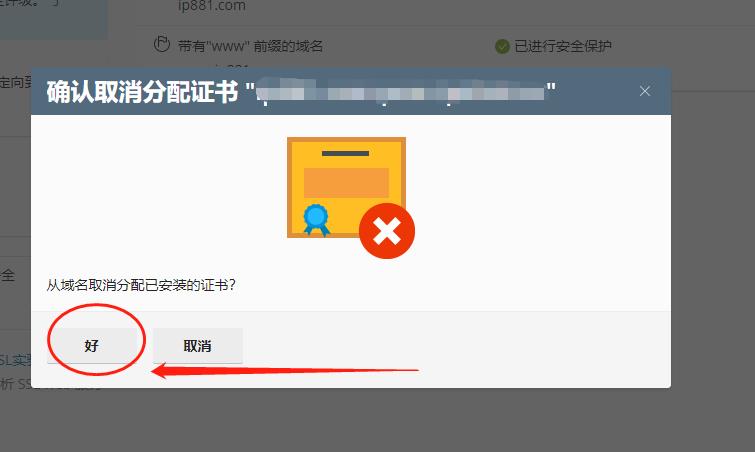The width and height of the screenshot is (755, 452).
Task: Click the green checkmark security icon
Action: [502, 46]
